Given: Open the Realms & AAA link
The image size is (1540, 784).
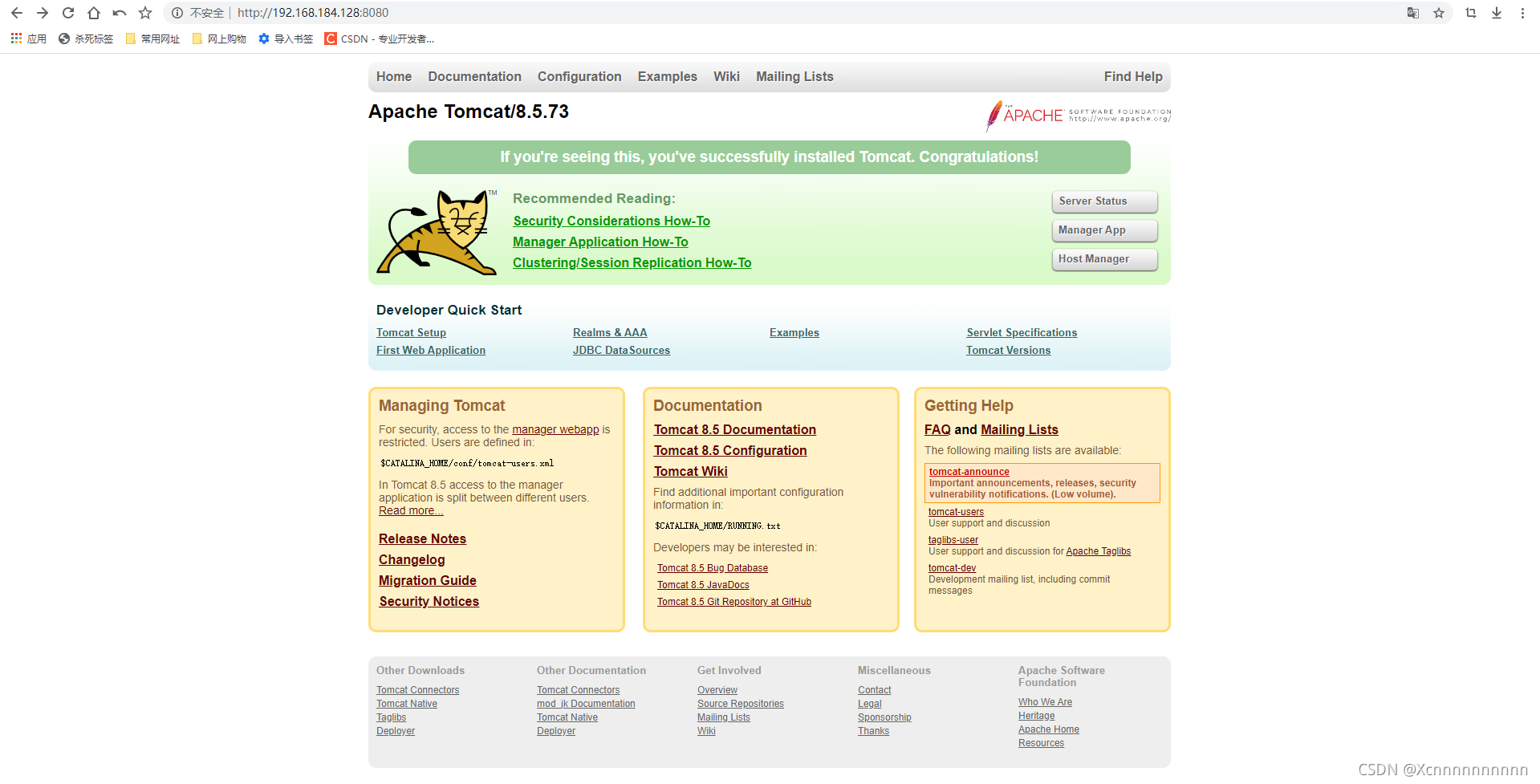Looking at the screenshot, I should click(x=610, y=333).
